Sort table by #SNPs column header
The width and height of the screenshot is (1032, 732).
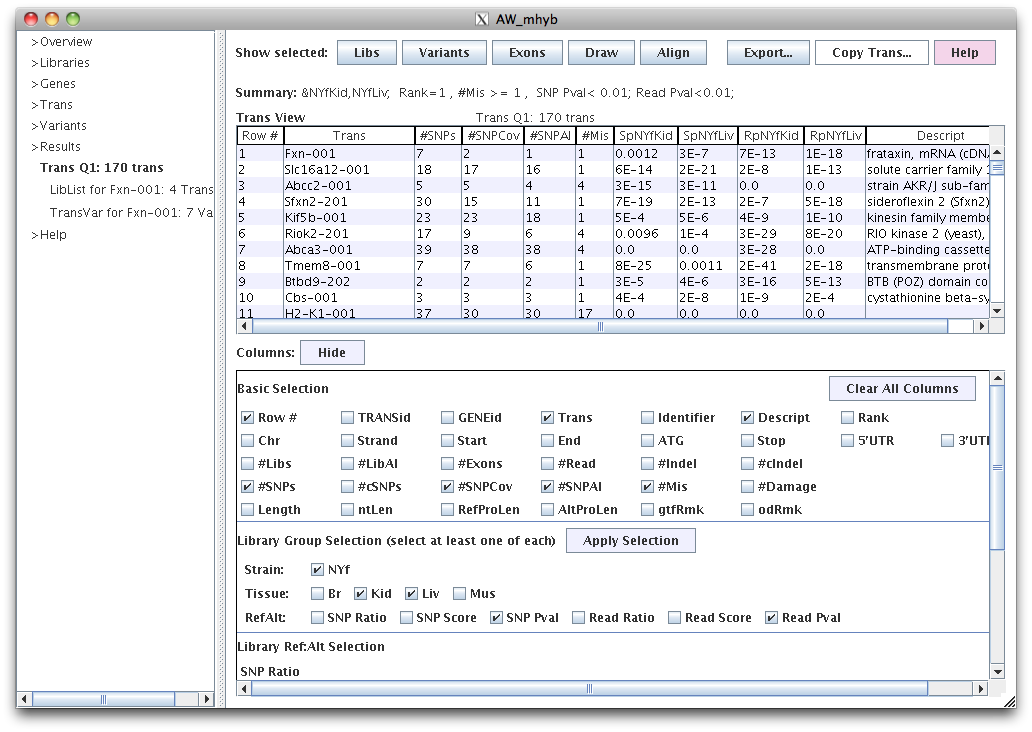point(437,136)
